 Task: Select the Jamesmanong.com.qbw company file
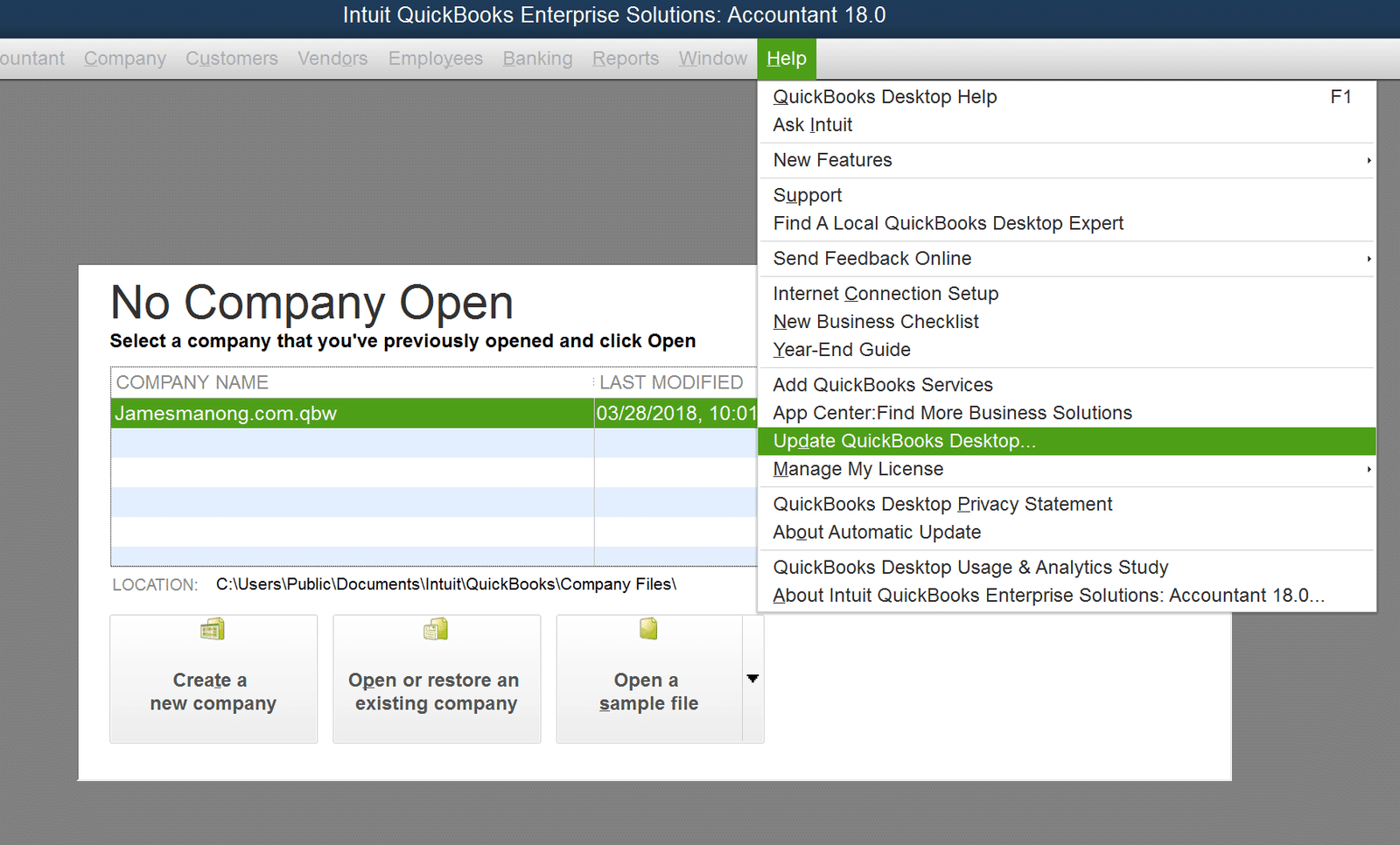tap(350, 414)
